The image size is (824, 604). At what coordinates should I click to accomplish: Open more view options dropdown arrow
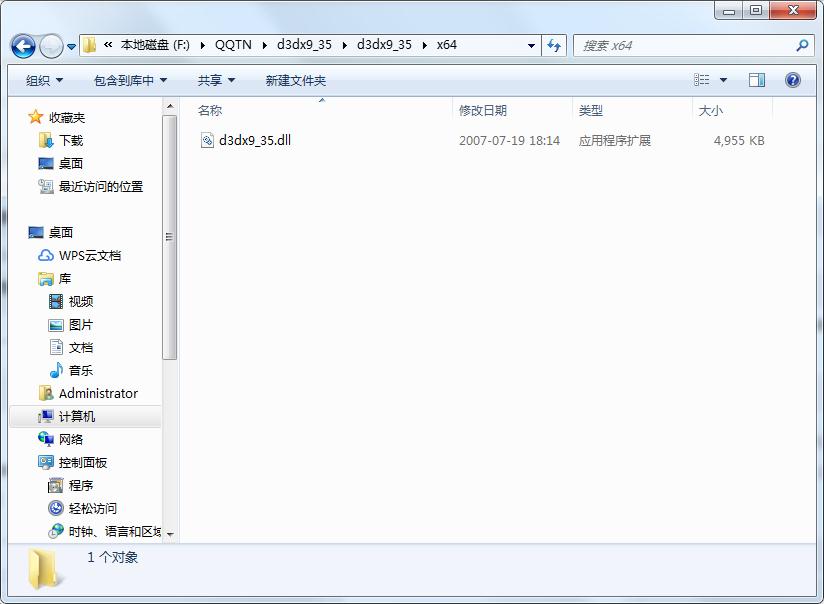click(723, 80)
